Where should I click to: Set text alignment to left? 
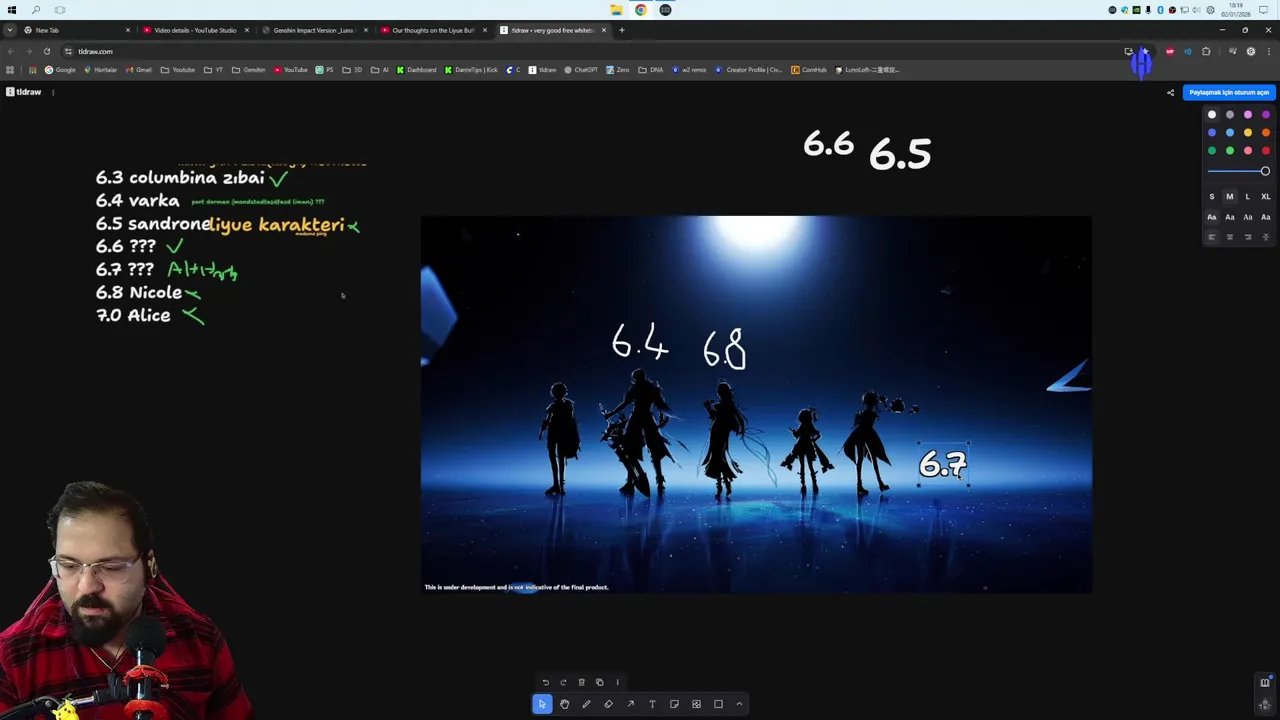pos(1212,237)
